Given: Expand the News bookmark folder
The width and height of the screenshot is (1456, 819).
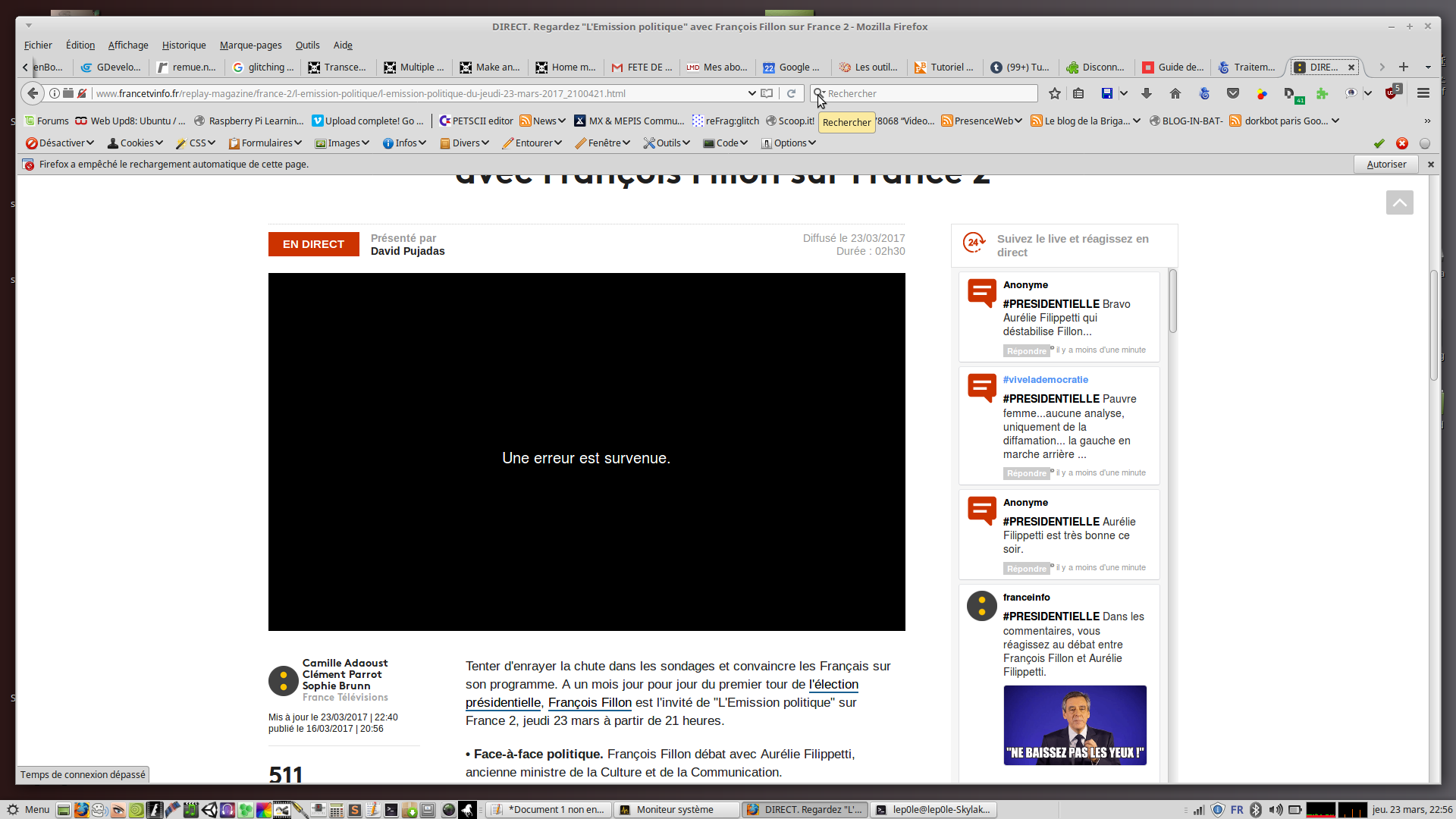Looking at the screenshot, I should pyautogui.click(x=543, y=121).
